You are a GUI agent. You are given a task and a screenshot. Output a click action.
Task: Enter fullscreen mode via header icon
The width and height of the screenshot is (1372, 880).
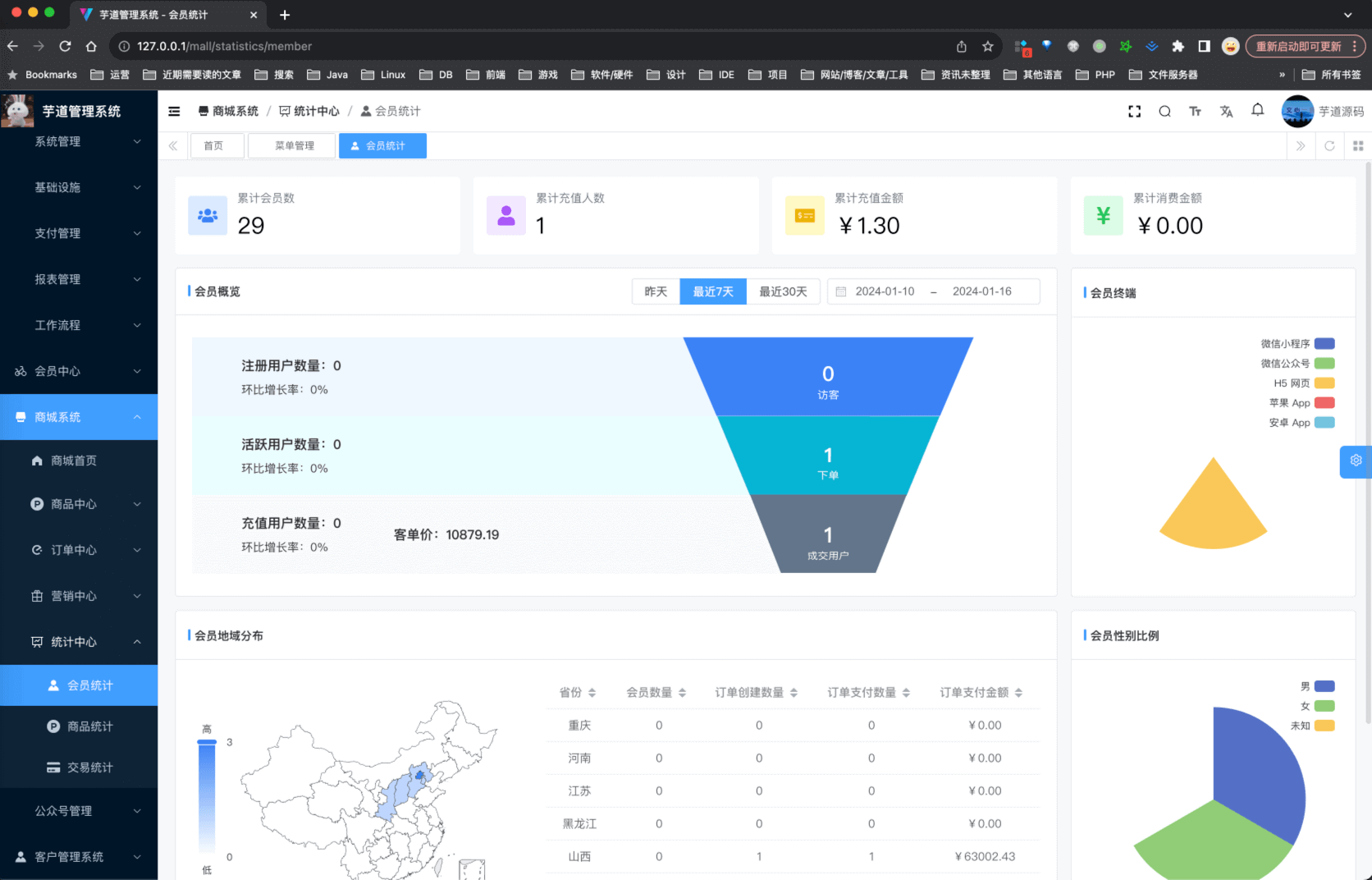tap(1134, 112)
